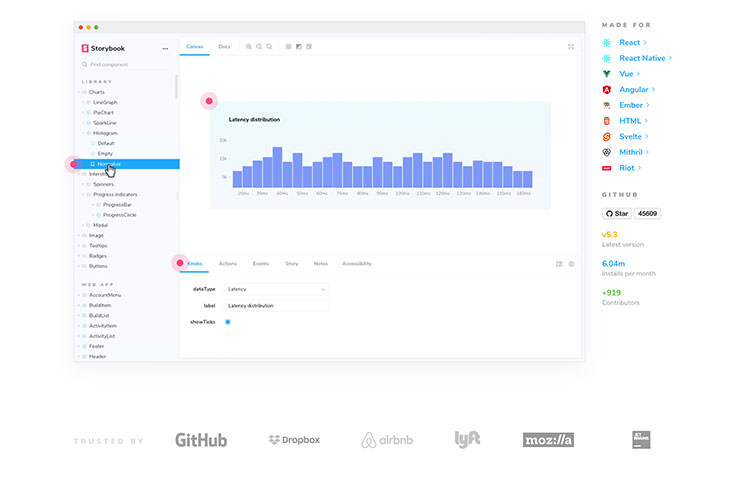
Task: Switch to the Canvas tab
Action: click(x=195, y=46)
